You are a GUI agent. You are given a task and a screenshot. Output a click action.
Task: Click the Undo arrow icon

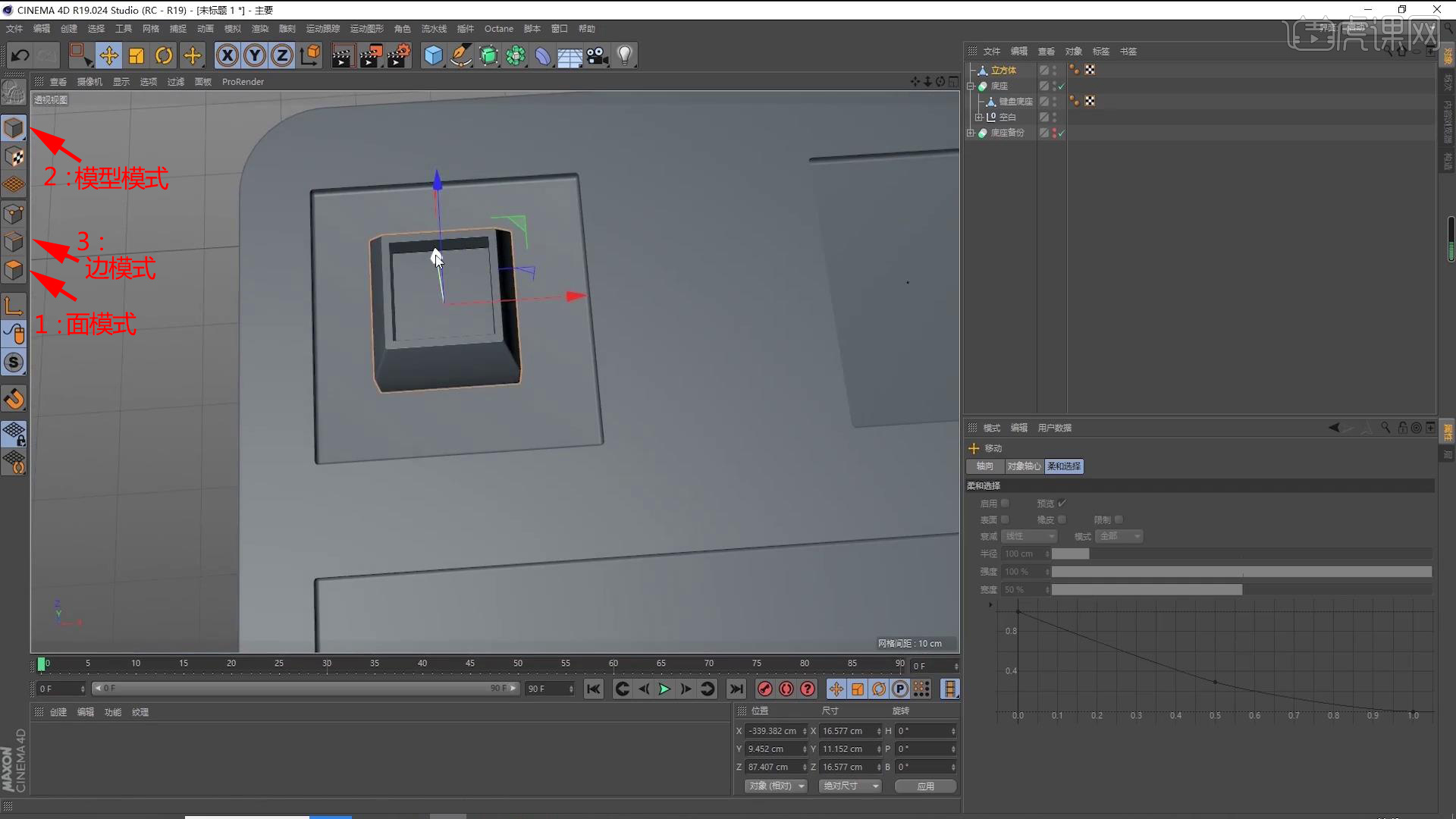[x=20, y=55]
